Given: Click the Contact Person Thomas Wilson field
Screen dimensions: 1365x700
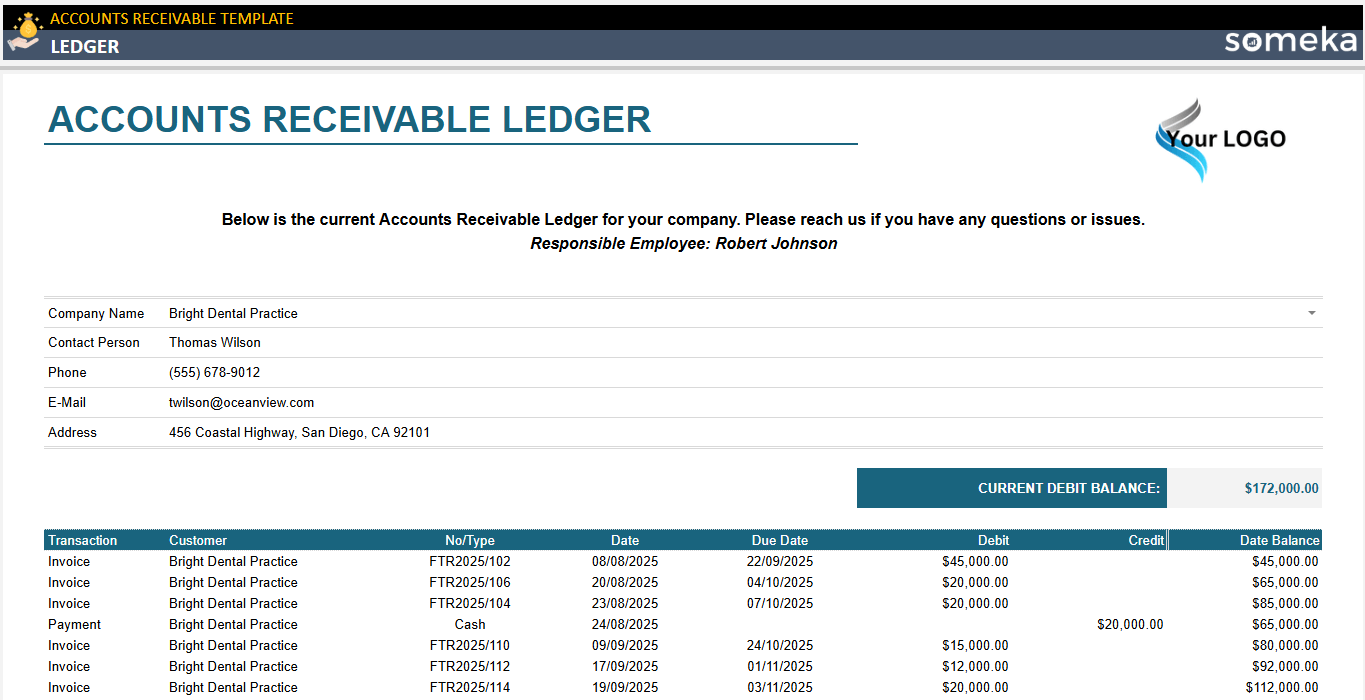Looking at the screenshot, I should pyautogui.click(x=214, y=342).
